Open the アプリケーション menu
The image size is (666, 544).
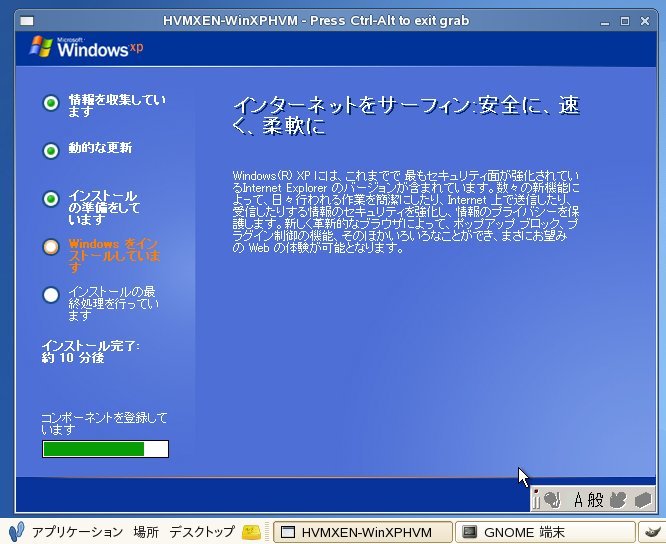[x=77, y=532]
